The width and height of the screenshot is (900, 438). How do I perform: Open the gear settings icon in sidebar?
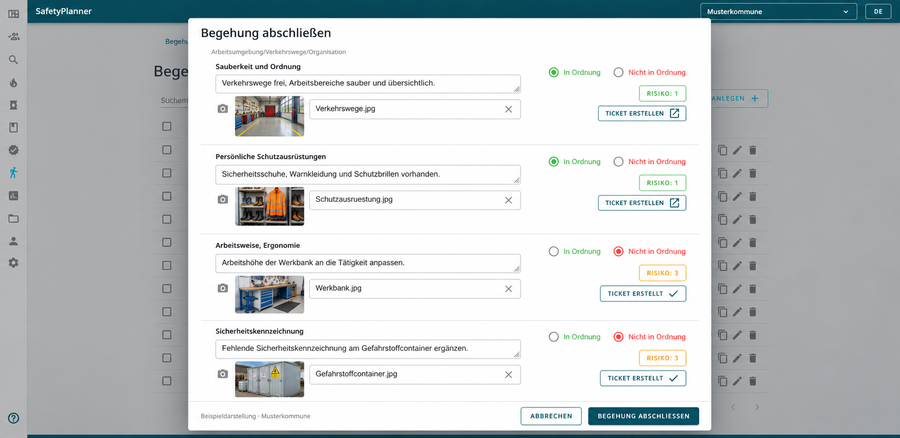click(13, 263)
